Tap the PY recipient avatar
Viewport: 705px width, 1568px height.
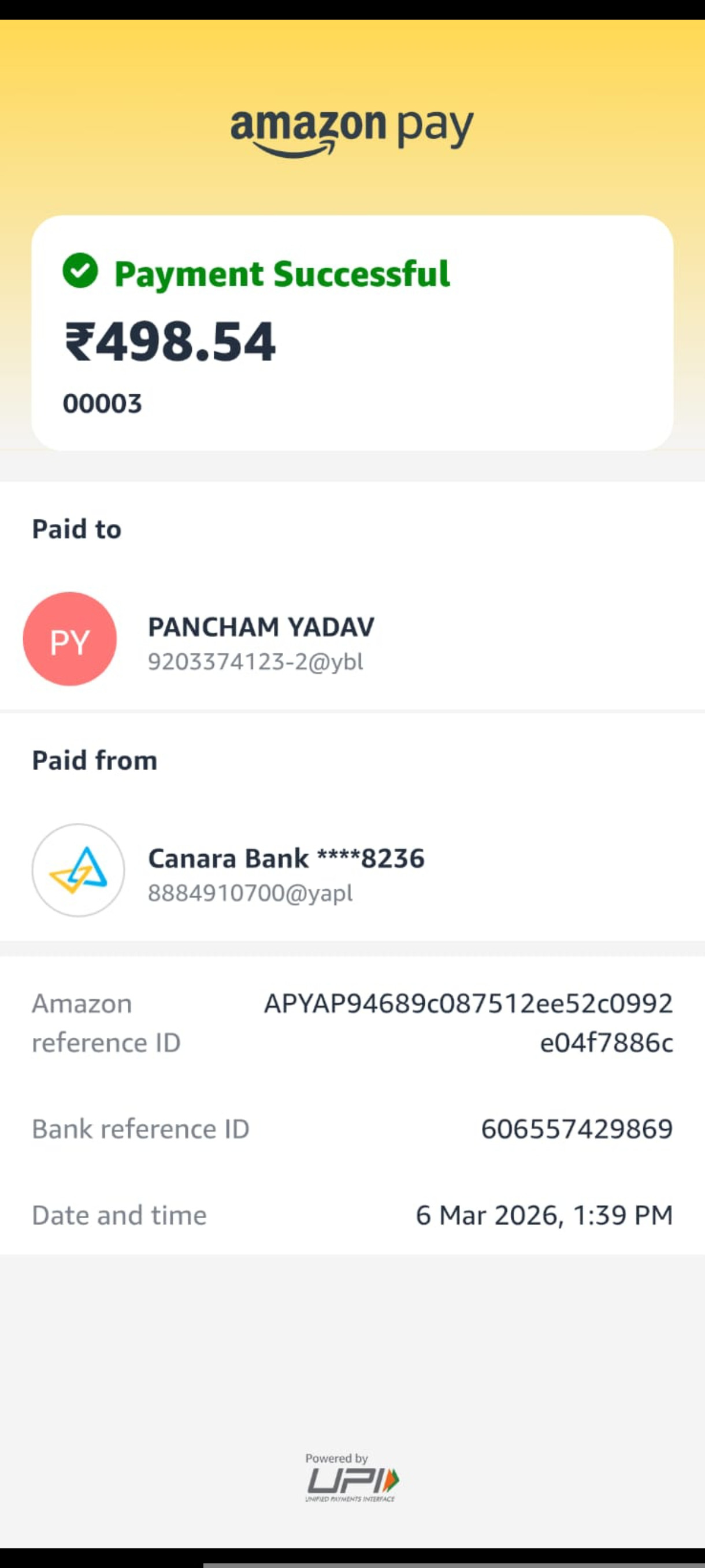tap(70, 639)
